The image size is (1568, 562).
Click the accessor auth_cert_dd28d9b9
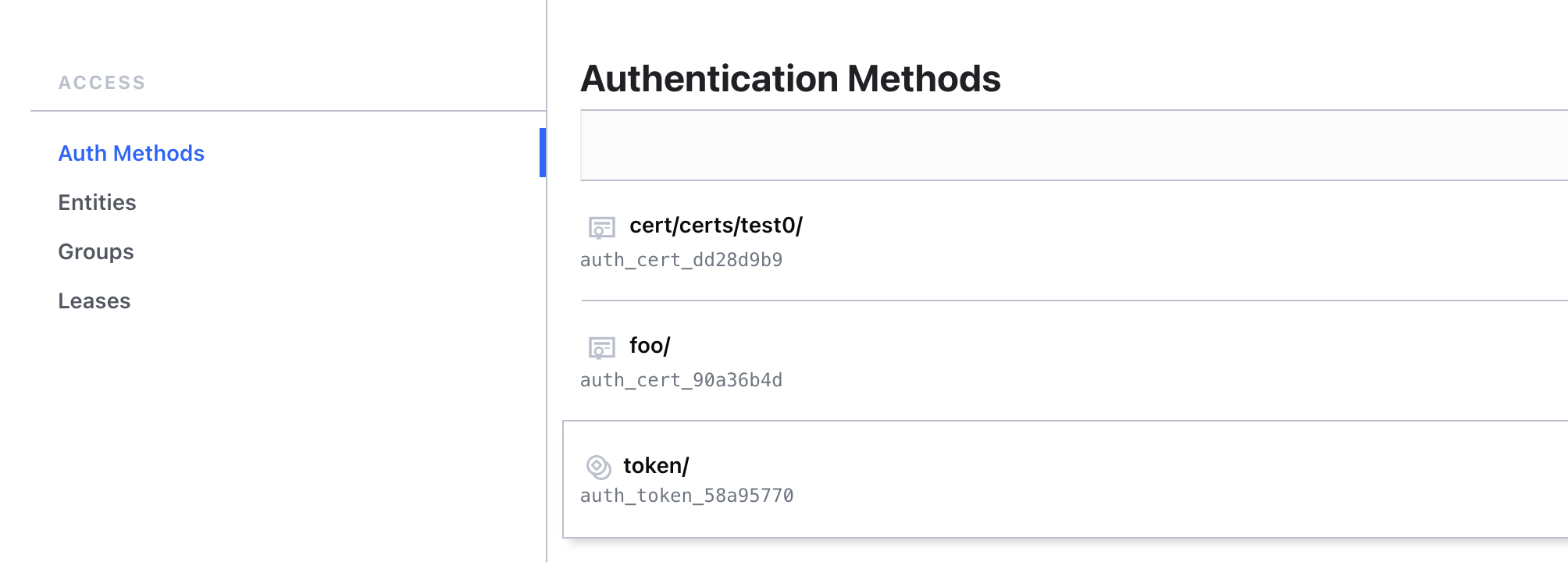[x=682, y=260]
